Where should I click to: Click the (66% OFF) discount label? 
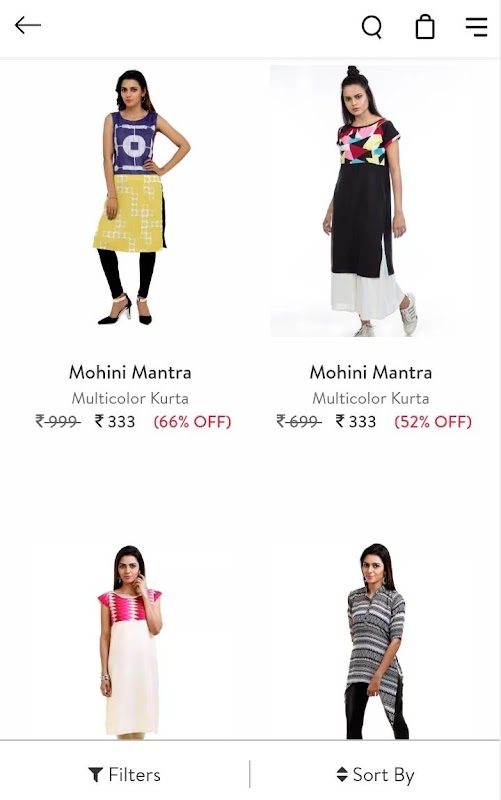point(192,422)
